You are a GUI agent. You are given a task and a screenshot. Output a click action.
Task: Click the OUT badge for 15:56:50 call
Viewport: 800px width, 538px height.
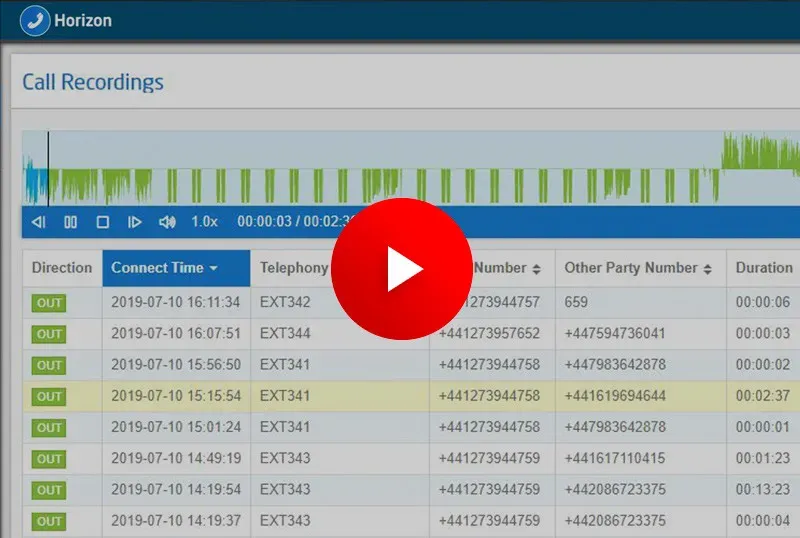point(49,365)
